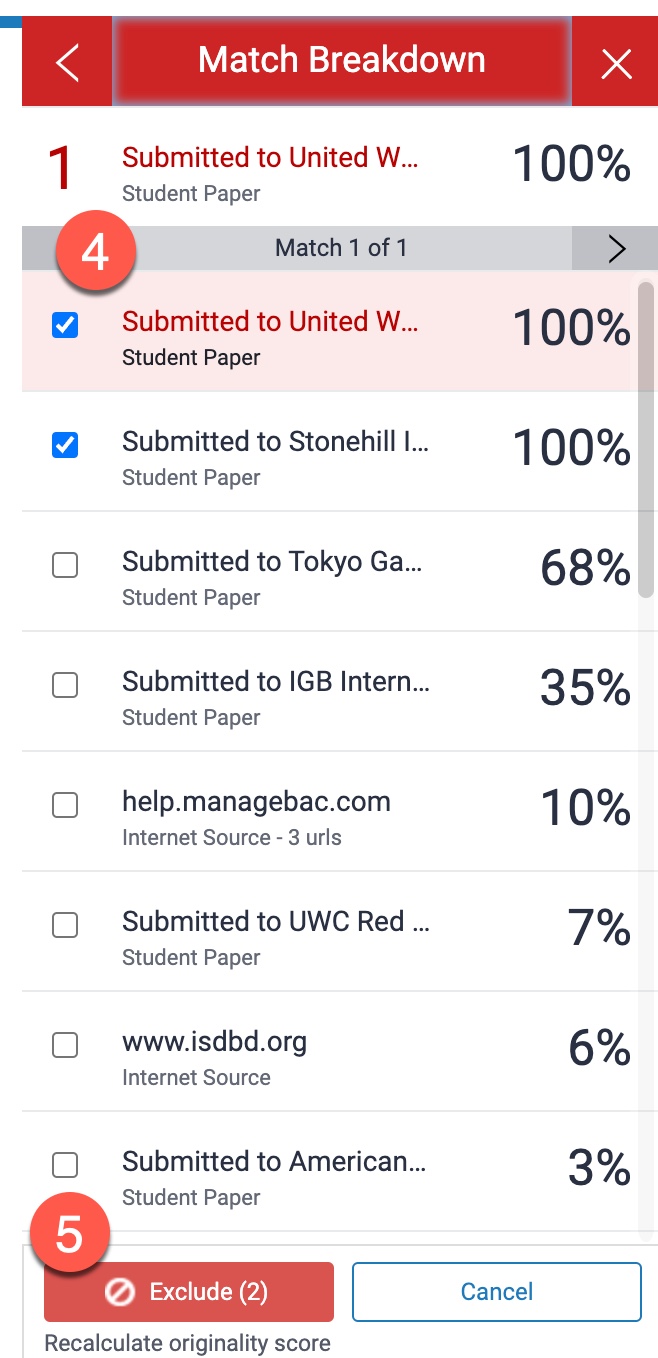Uncheck the Submitted to United W... source
The image size is (658, 1358).
pyautogui.click(x=64, y=324)
